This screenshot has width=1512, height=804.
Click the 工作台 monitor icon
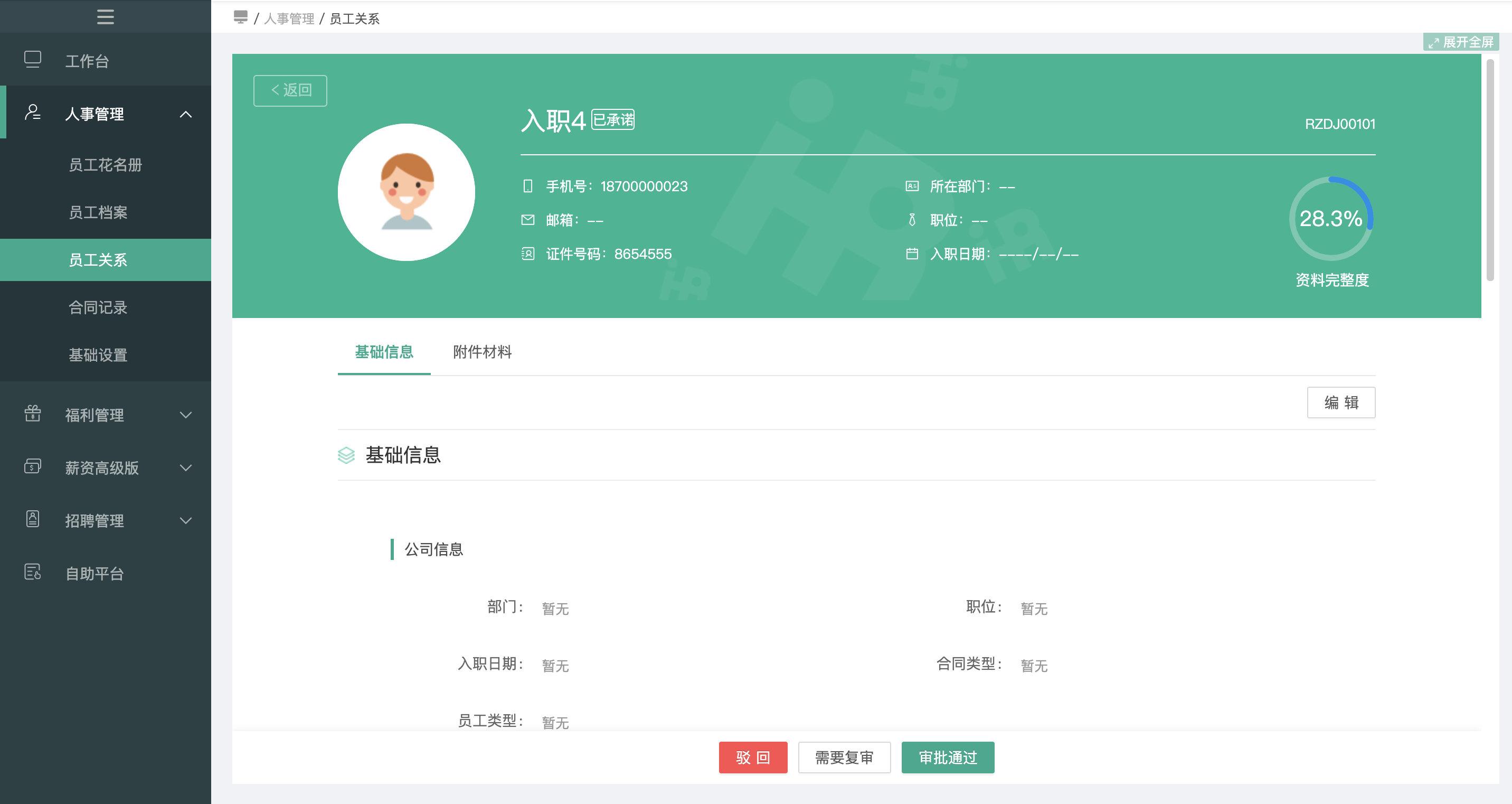pyautogui.click(x=33, y=59)
